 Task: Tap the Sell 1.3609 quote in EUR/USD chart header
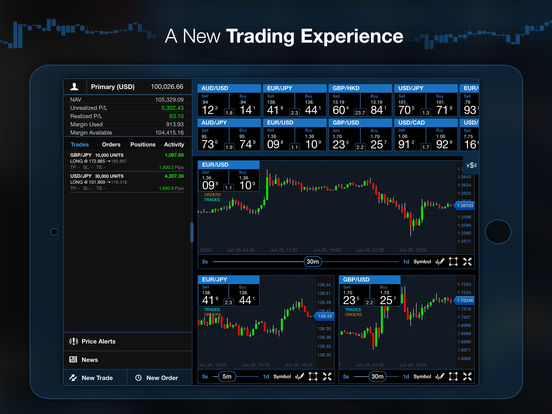(213, 181)
